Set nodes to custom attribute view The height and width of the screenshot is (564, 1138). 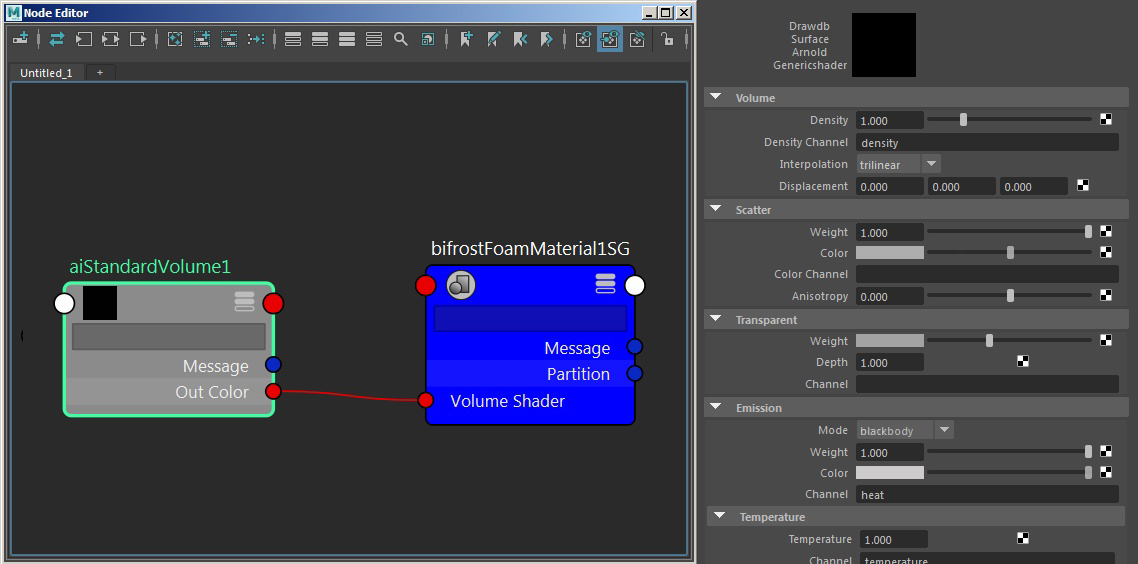(x=374, y=39)
